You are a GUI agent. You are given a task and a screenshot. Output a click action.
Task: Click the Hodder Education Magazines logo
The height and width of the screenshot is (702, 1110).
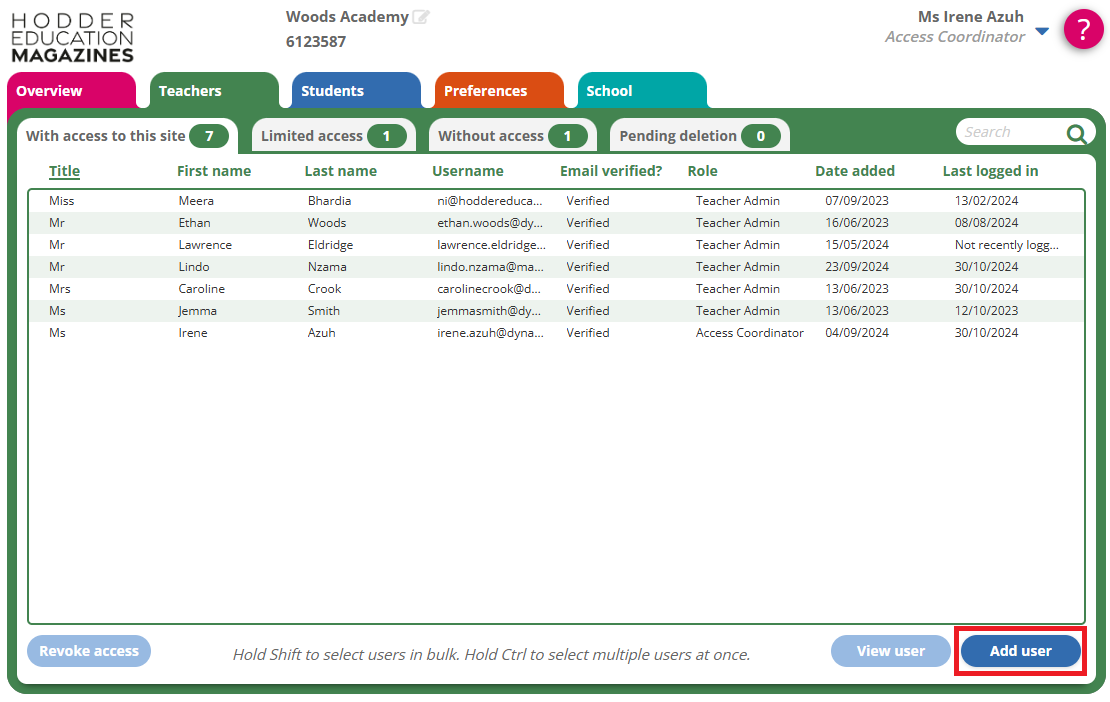73,38
